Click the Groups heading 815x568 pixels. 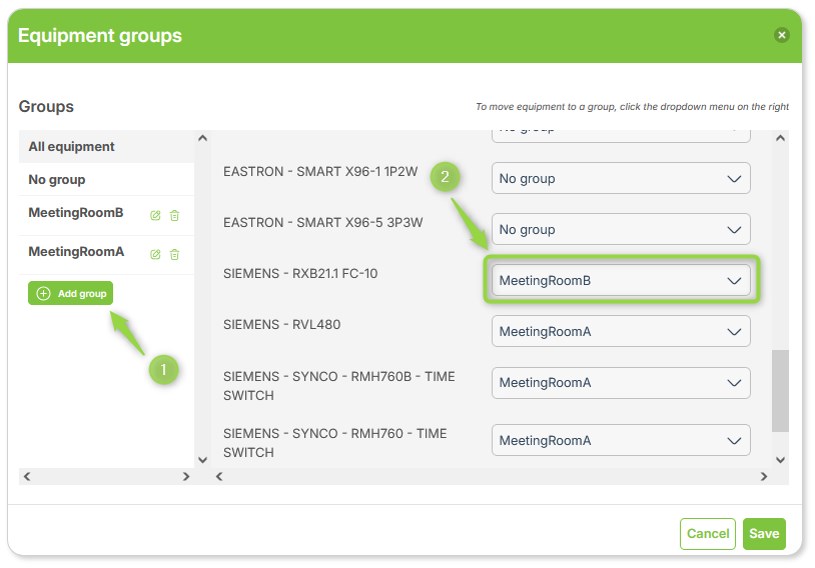[x=46, y=107]
